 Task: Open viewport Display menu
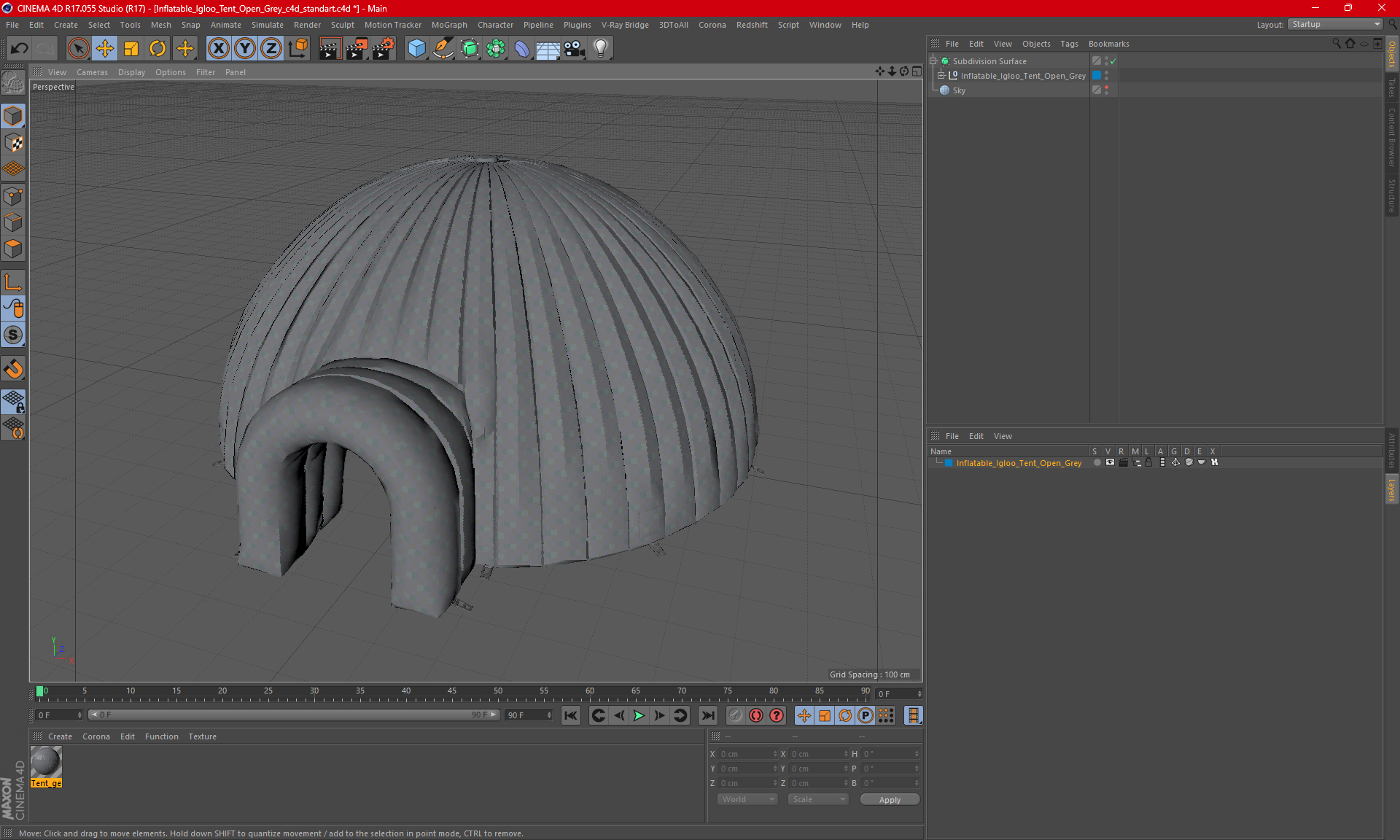coord(131,72)
